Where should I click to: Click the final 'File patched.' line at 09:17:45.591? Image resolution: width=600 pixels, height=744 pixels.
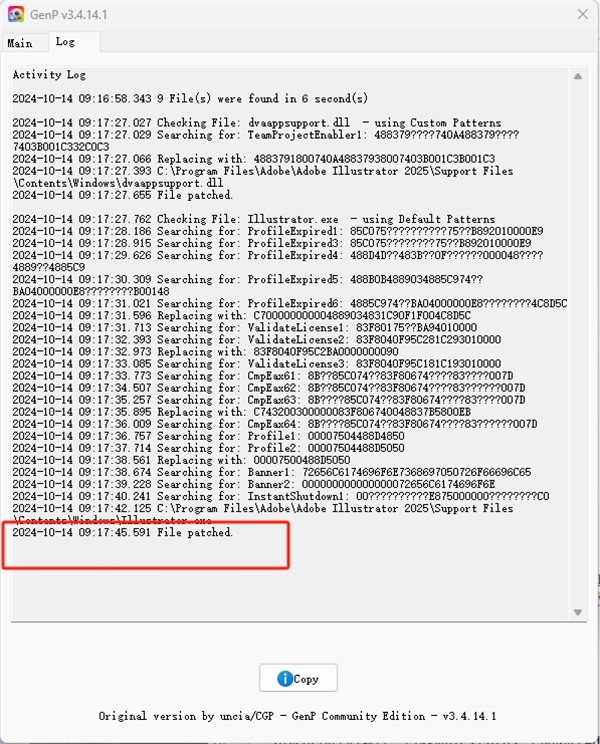pyautogui.click(x=122, y=532)
